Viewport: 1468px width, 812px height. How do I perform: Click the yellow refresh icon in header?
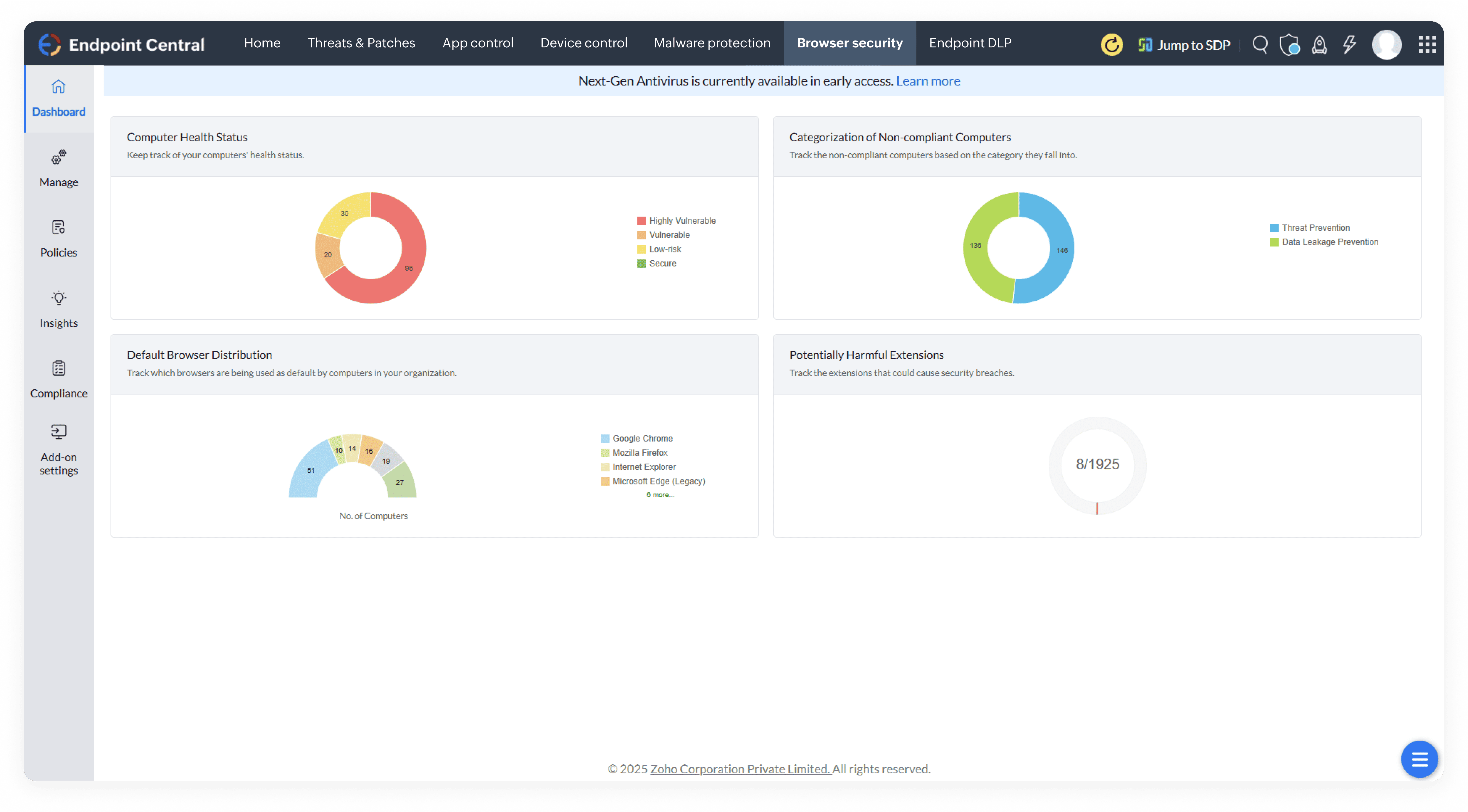(x=1111, y=44)
